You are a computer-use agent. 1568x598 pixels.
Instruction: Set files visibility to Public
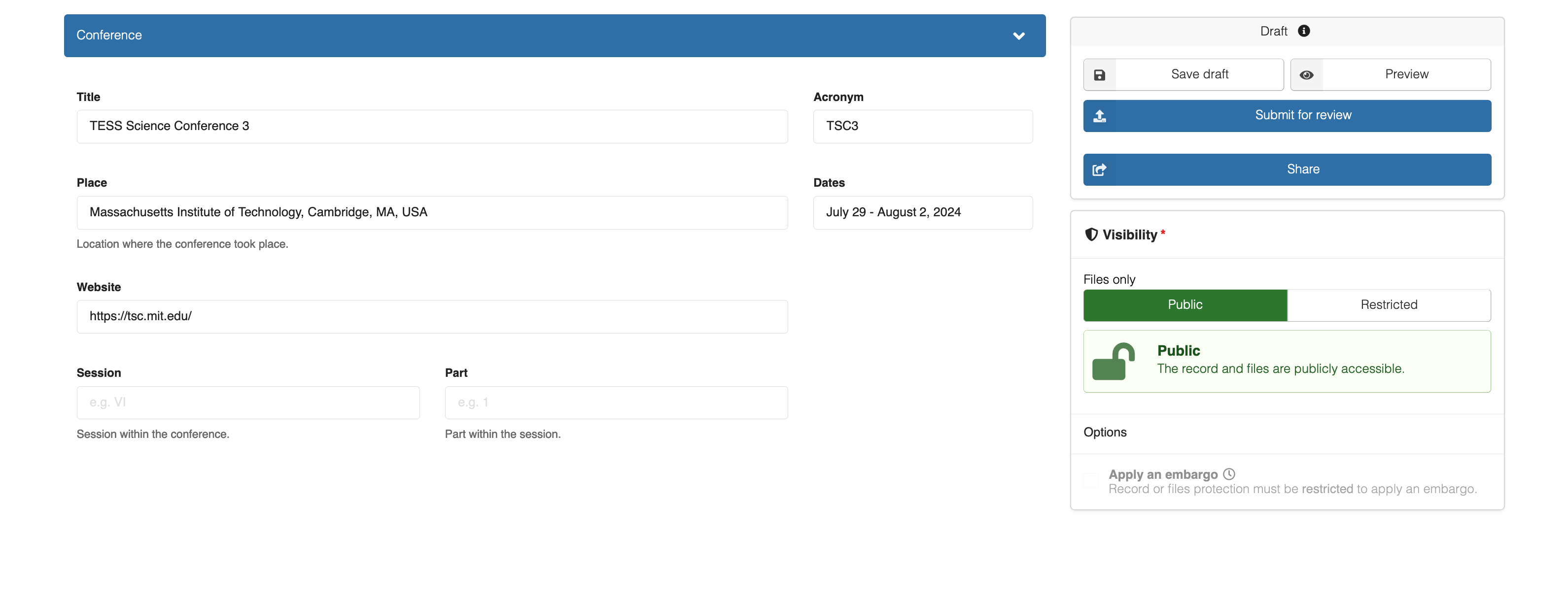pos(1185,305)
